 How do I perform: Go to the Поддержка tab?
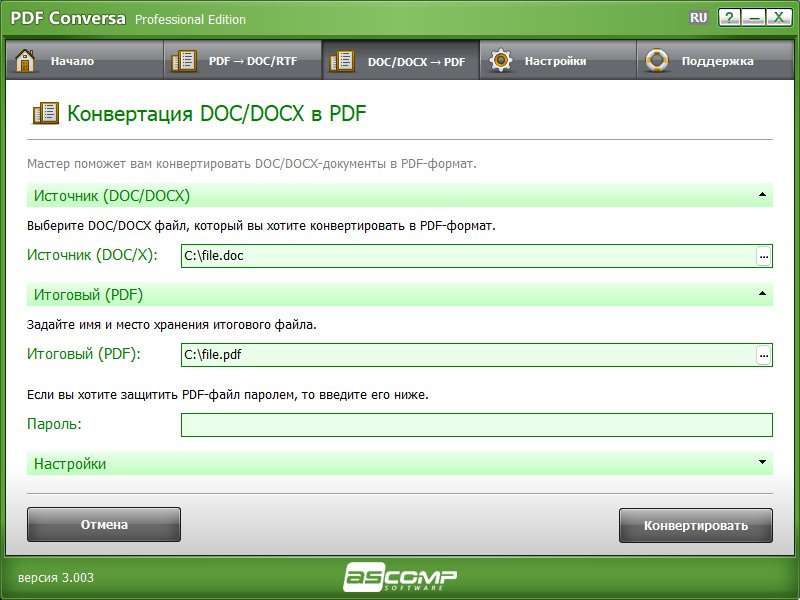coord(715,60)
